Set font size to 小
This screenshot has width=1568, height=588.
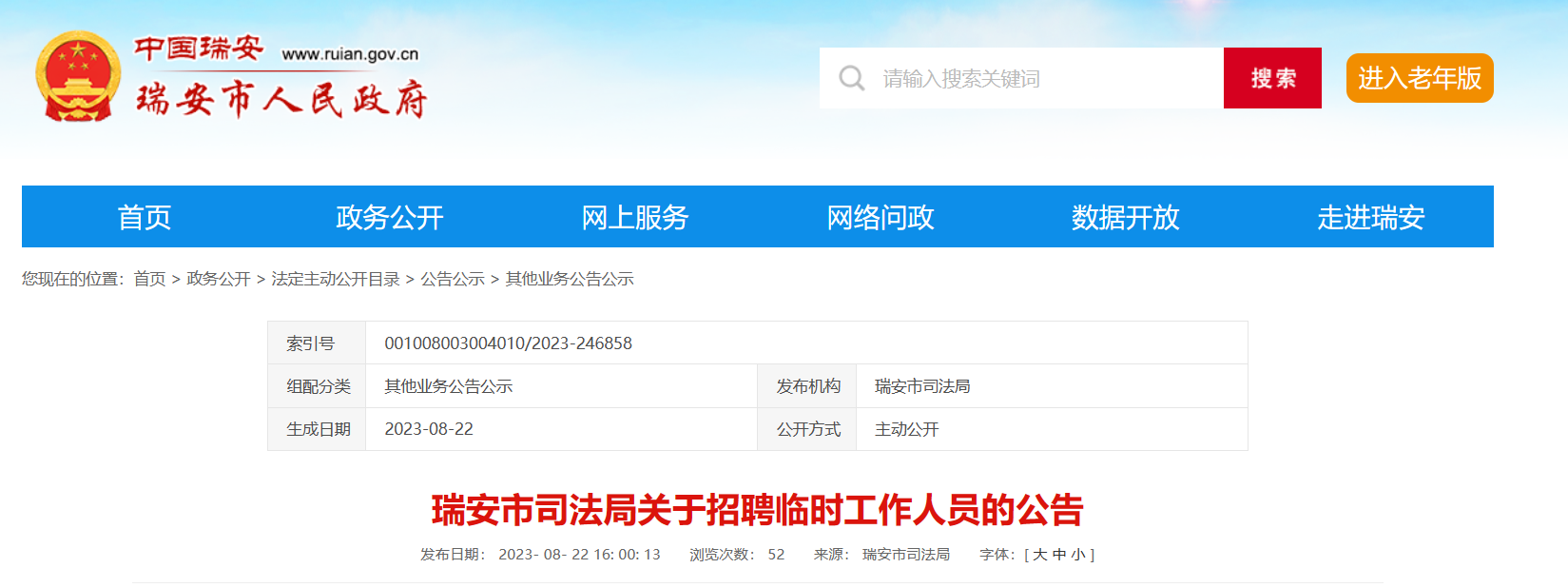(1078, 555)
